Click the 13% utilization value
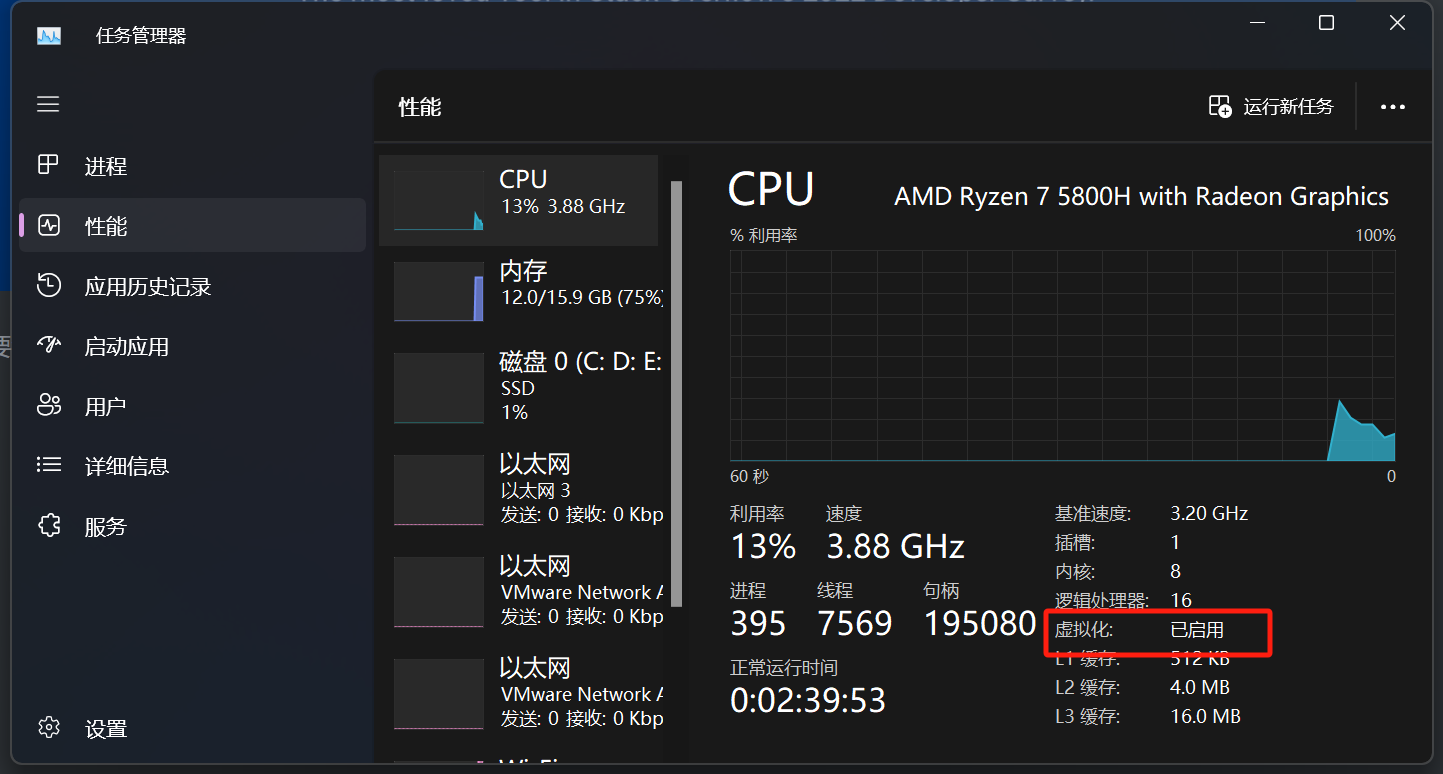Viewport: 1443px width, 774px height. pos(763,546)
